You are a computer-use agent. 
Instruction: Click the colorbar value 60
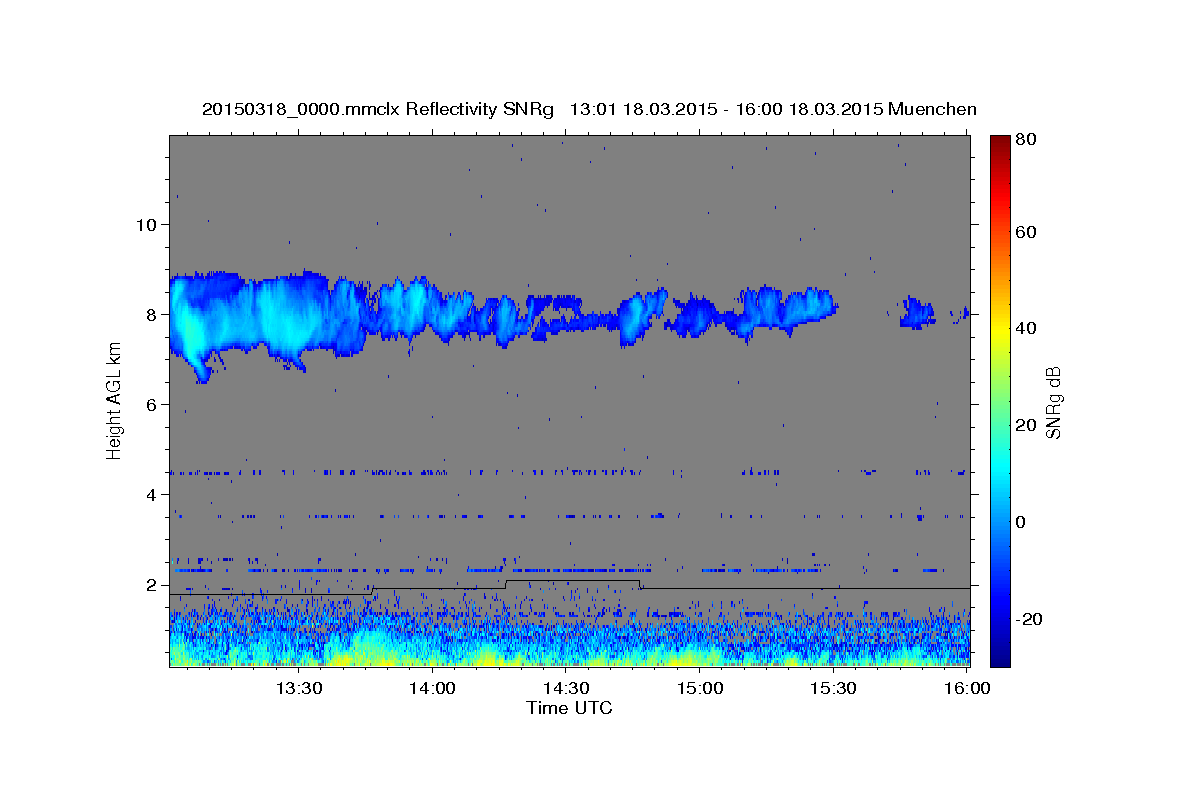[x=1026, y=232]
